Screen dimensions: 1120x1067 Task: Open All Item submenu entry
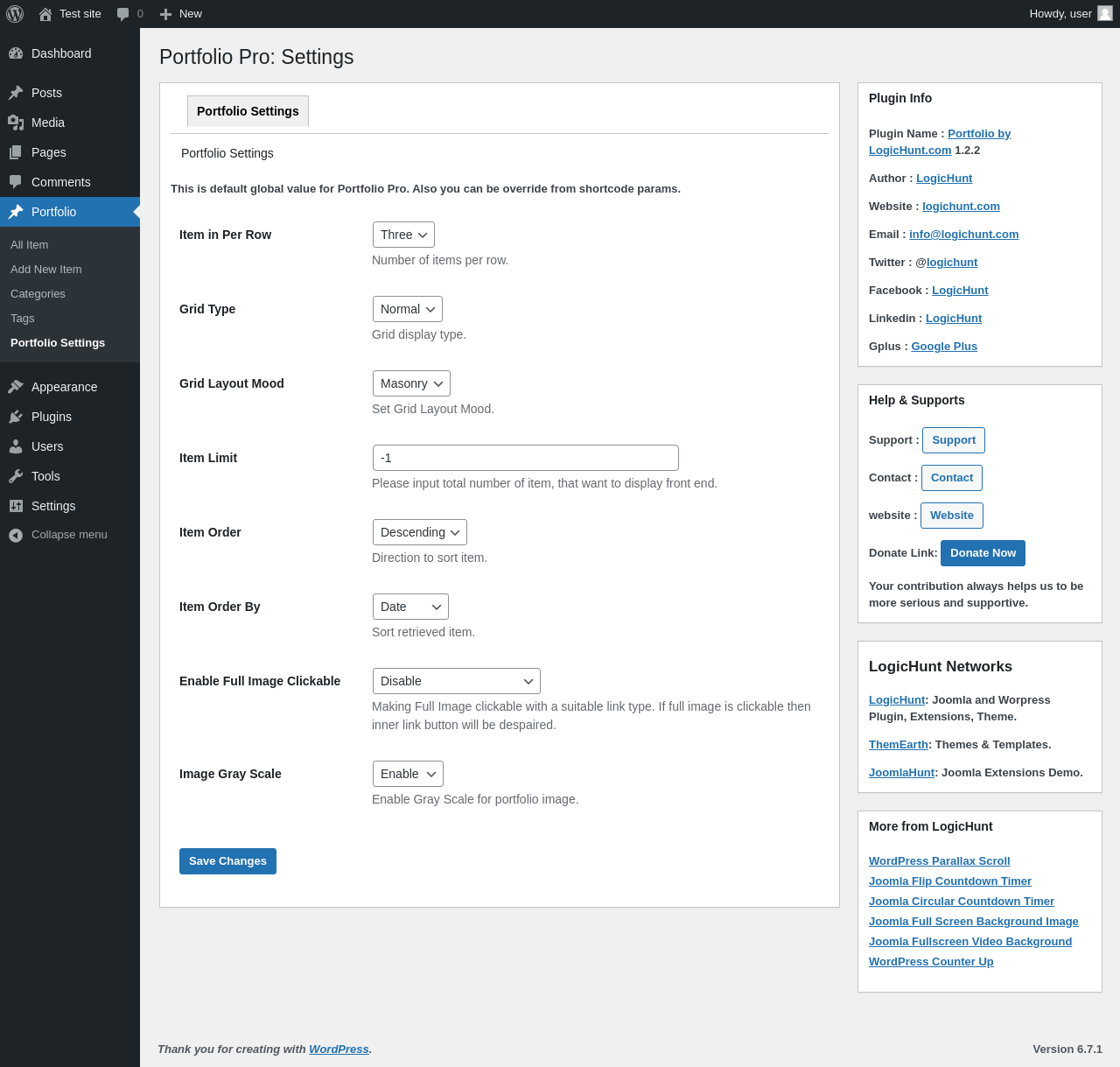70,245
